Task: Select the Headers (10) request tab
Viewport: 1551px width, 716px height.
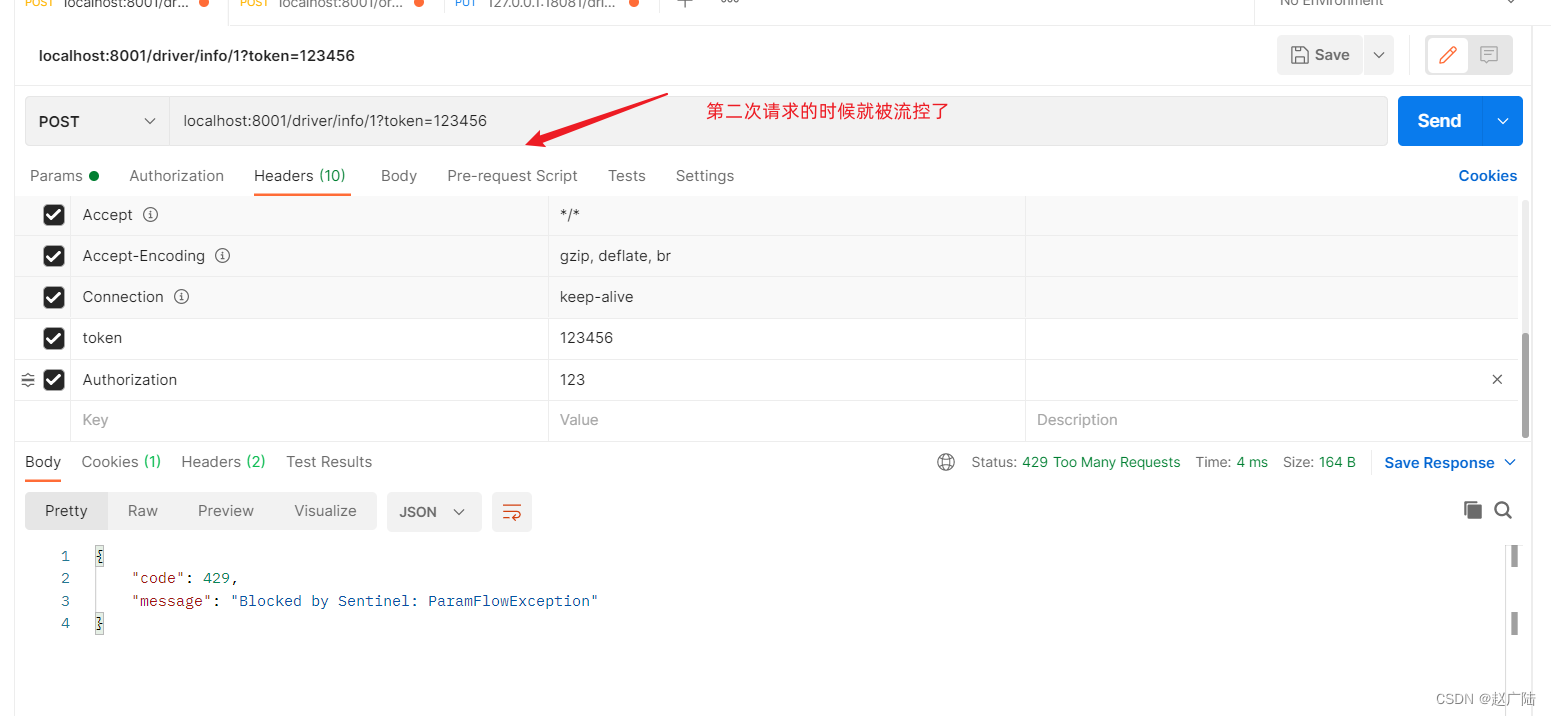Action: tap(300, 175)
